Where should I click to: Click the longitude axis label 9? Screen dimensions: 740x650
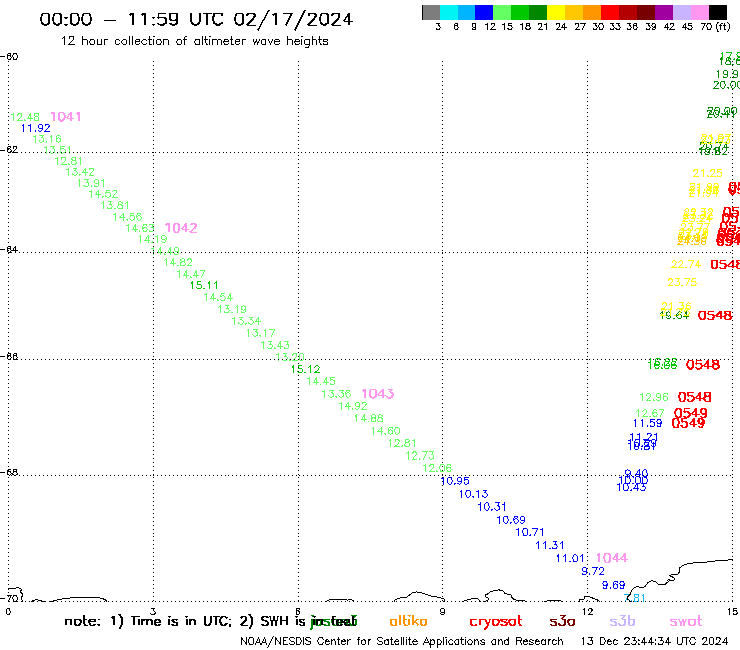click(442, 612)
